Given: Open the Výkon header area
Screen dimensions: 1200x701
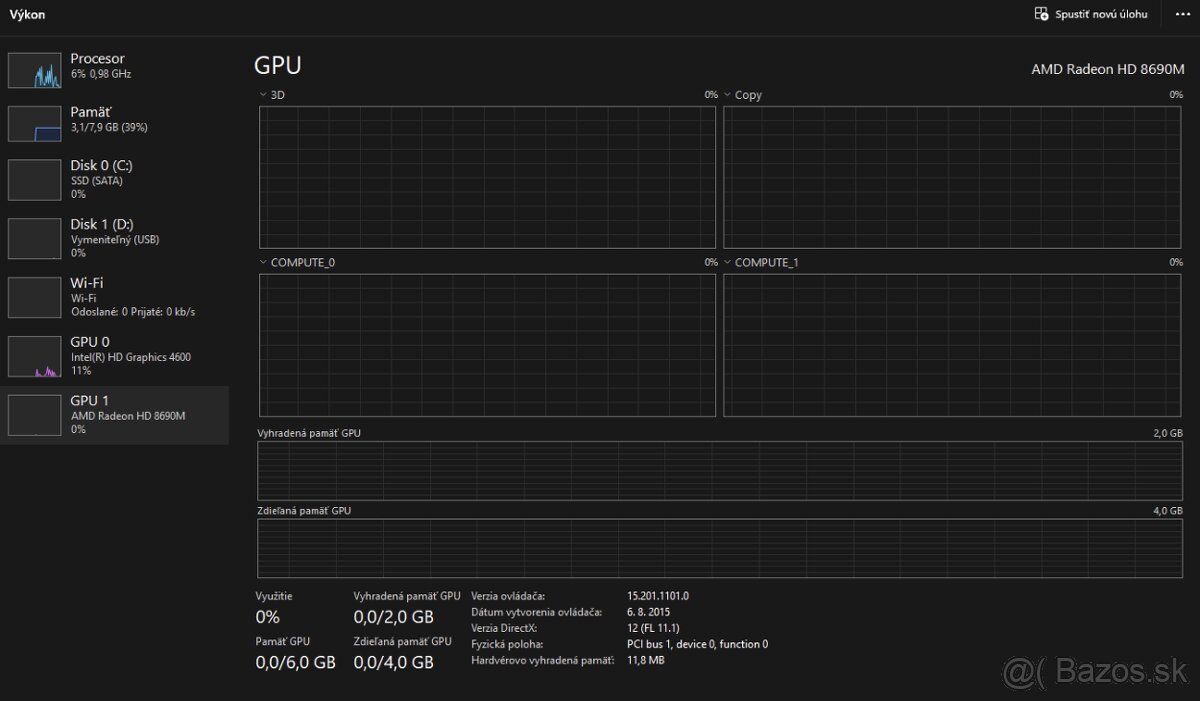Looking at the screenshot, I should click(27, 14).
